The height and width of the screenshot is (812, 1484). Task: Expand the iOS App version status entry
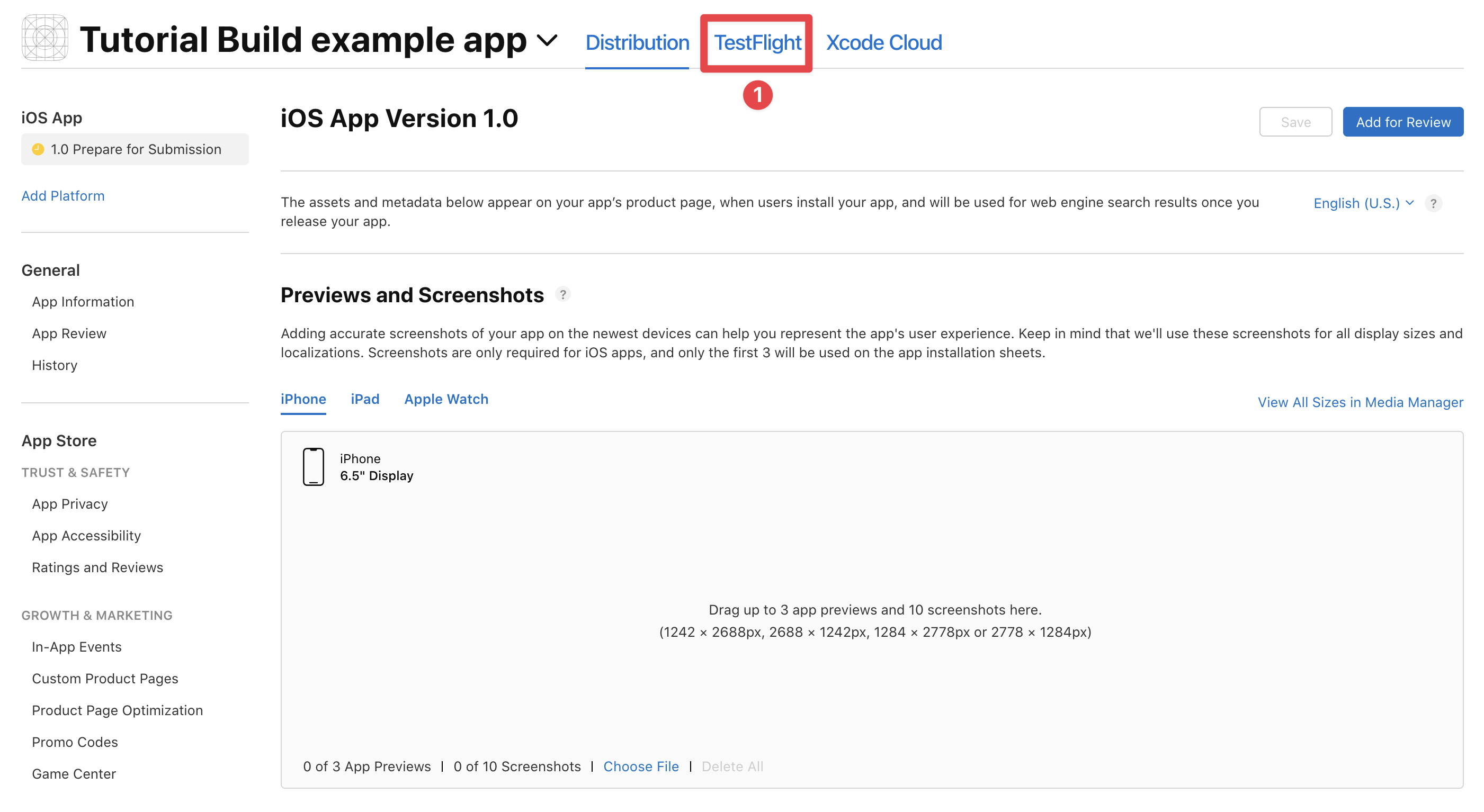[135, 149]
